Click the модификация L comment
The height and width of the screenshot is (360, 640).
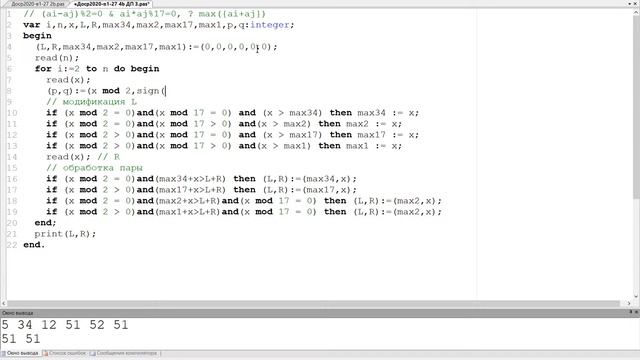pyautogui.click(x=91, y=102)
